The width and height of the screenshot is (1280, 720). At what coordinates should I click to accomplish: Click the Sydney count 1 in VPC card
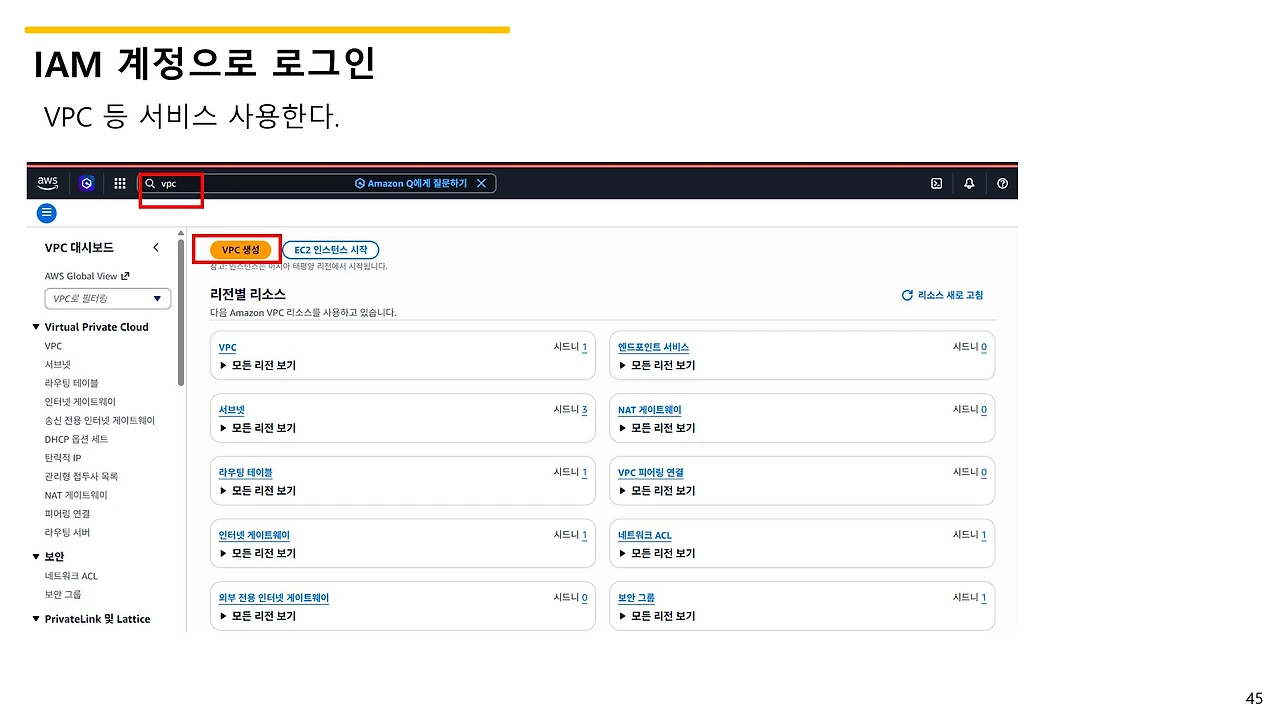point(584,347)
